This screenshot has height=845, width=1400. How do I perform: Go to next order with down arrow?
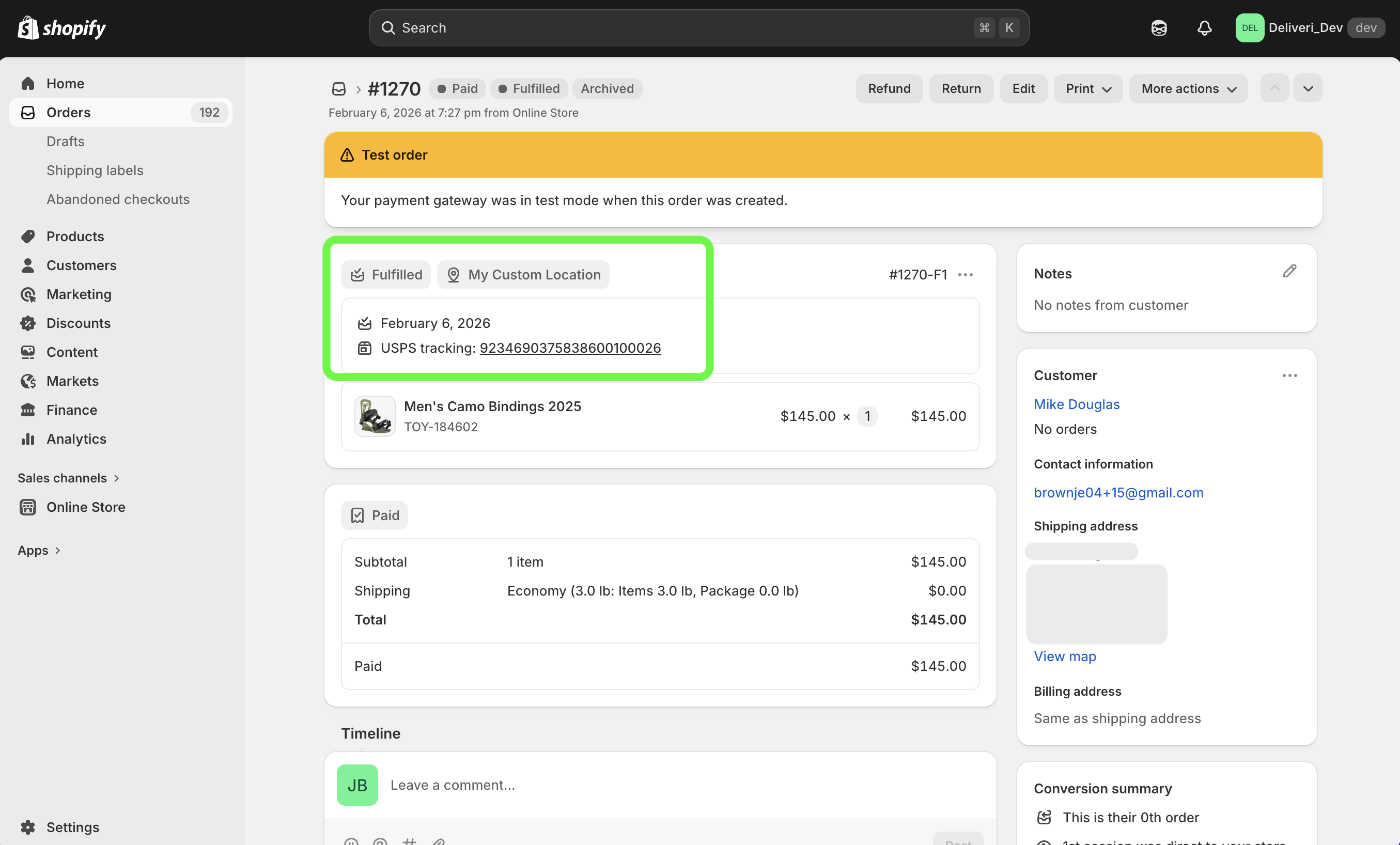coord(1308,89)
